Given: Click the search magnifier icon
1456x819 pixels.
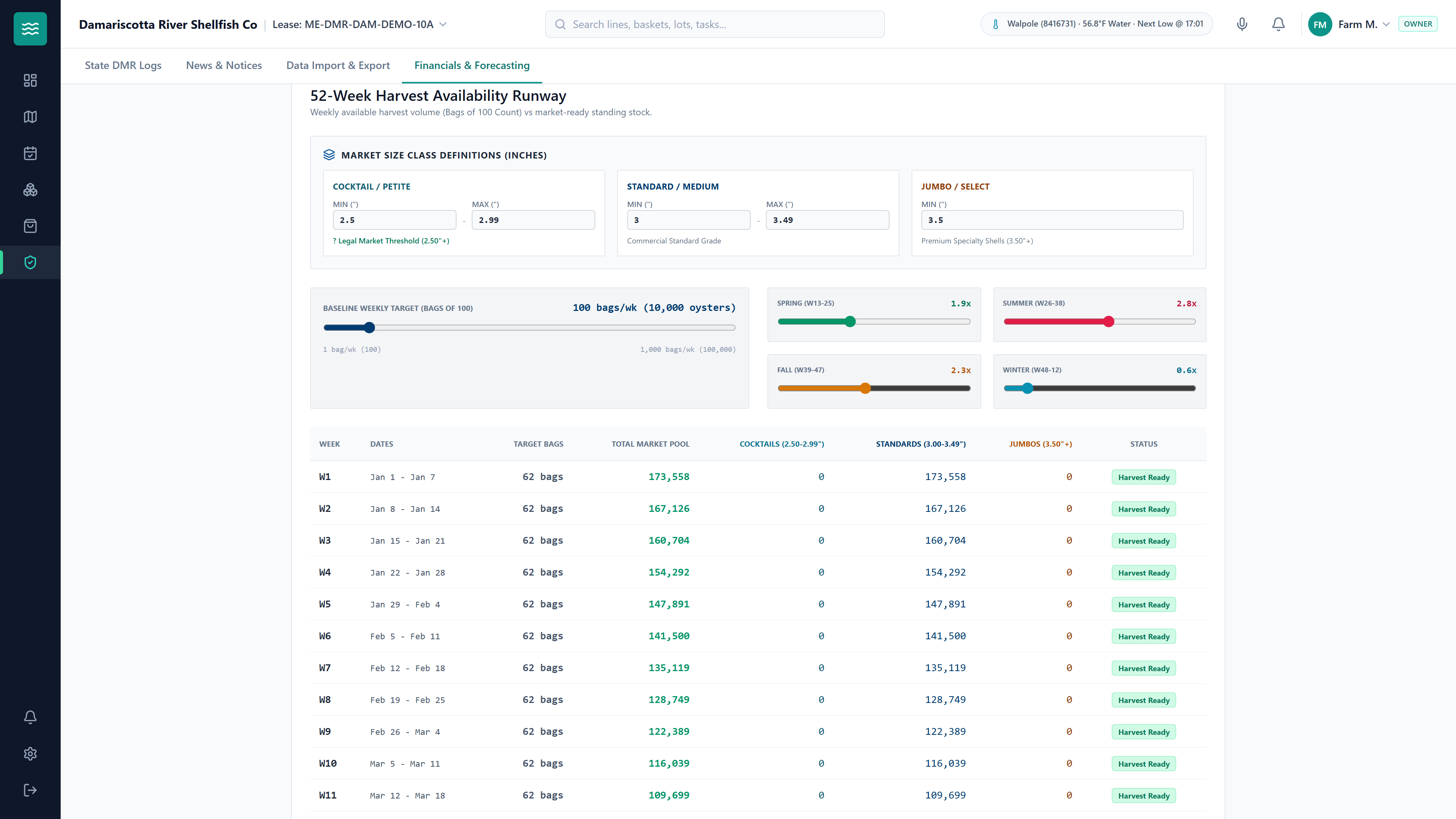Looking at the screenshot, I should (x=560, y=24).
